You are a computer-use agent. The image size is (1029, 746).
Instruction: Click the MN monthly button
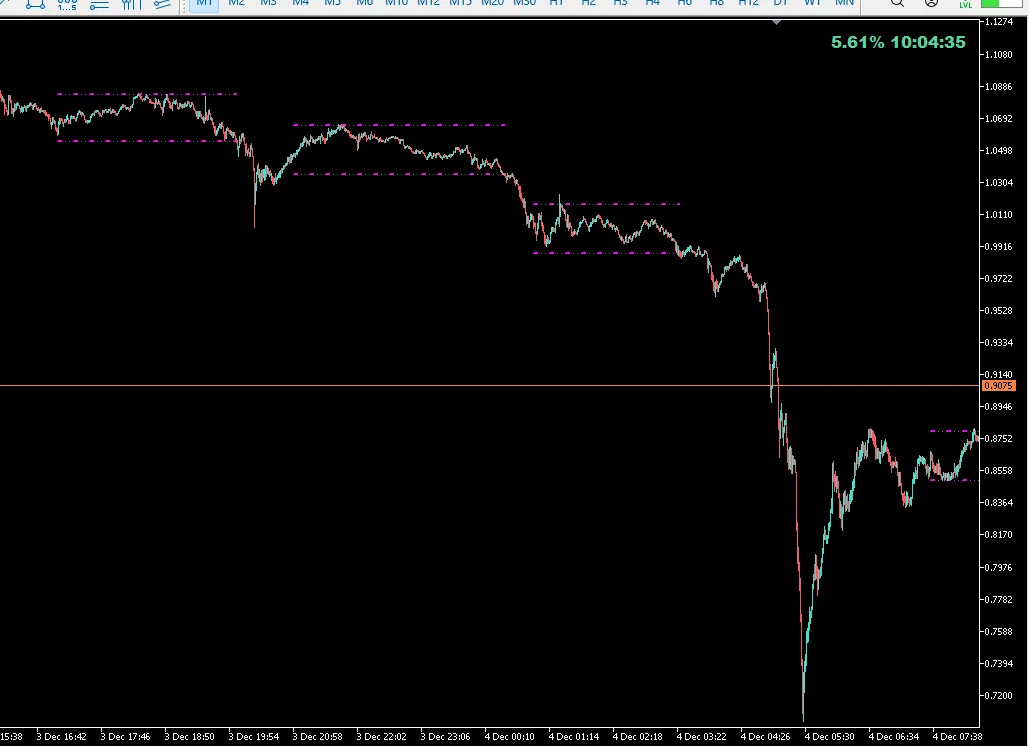[845, 4]
